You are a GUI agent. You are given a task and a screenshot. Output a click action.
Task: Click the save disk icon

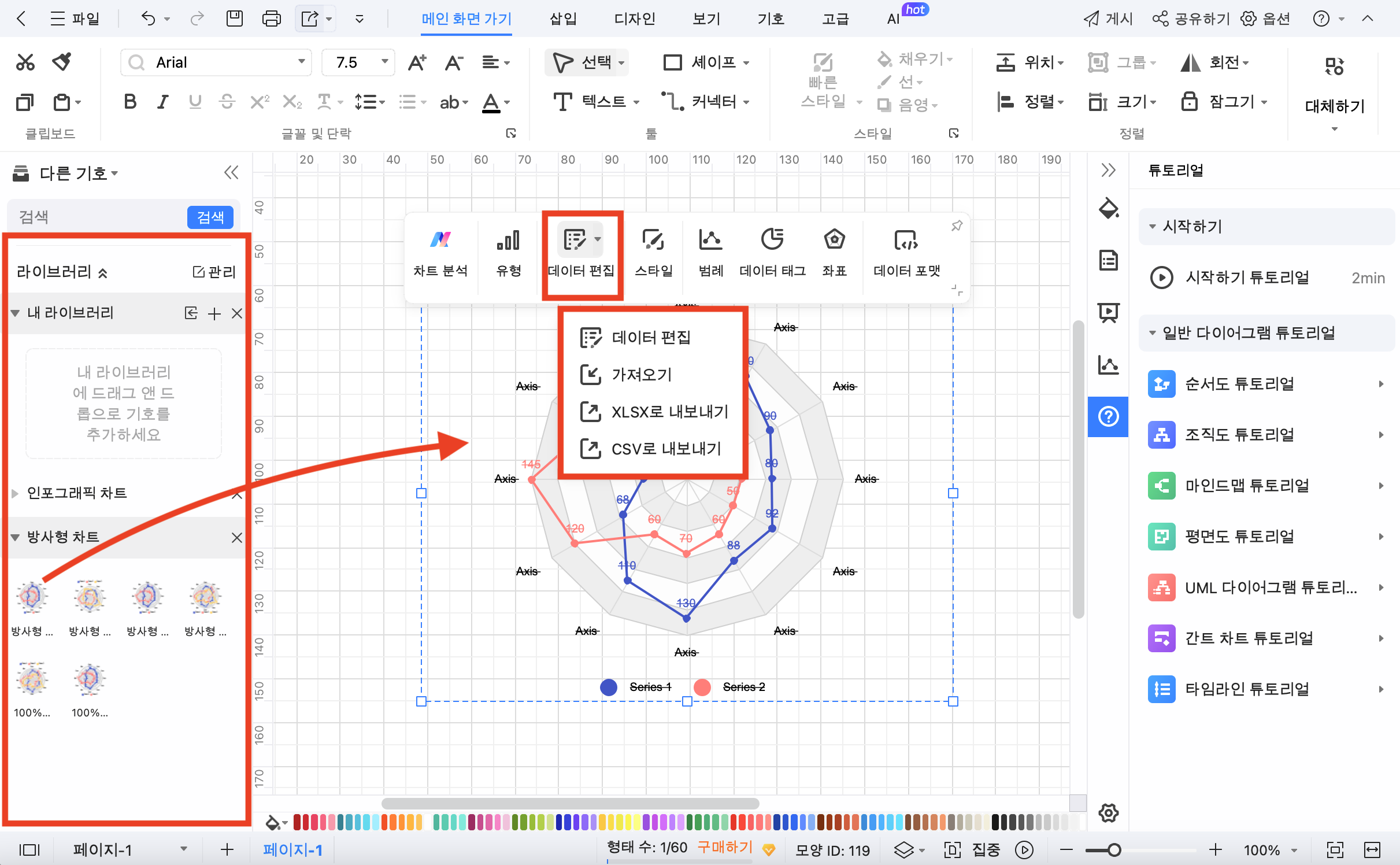pyautogui.click(x=234, y=19)
